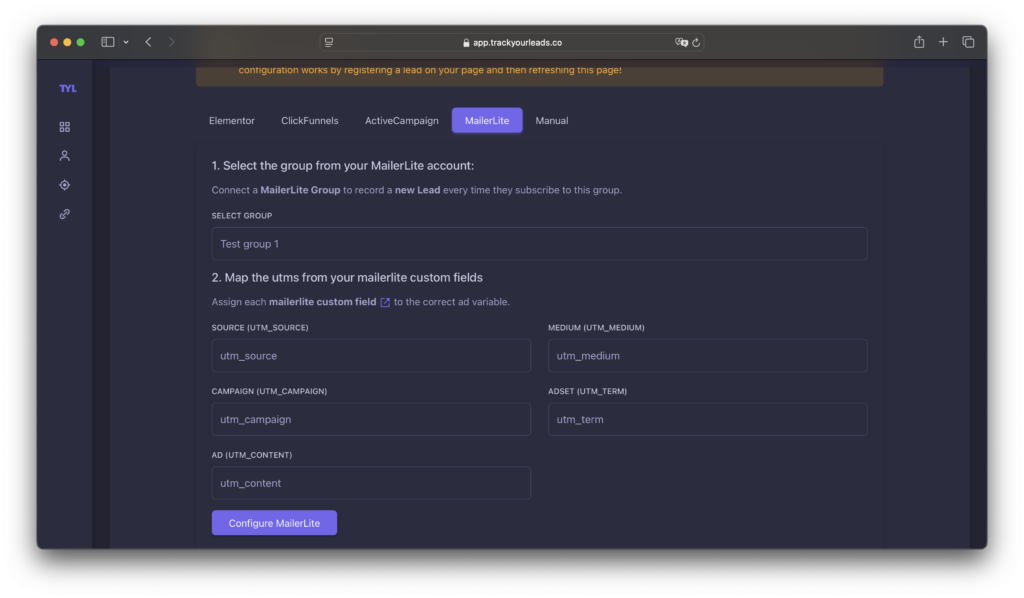Open the Select Group dropdown

539,244
